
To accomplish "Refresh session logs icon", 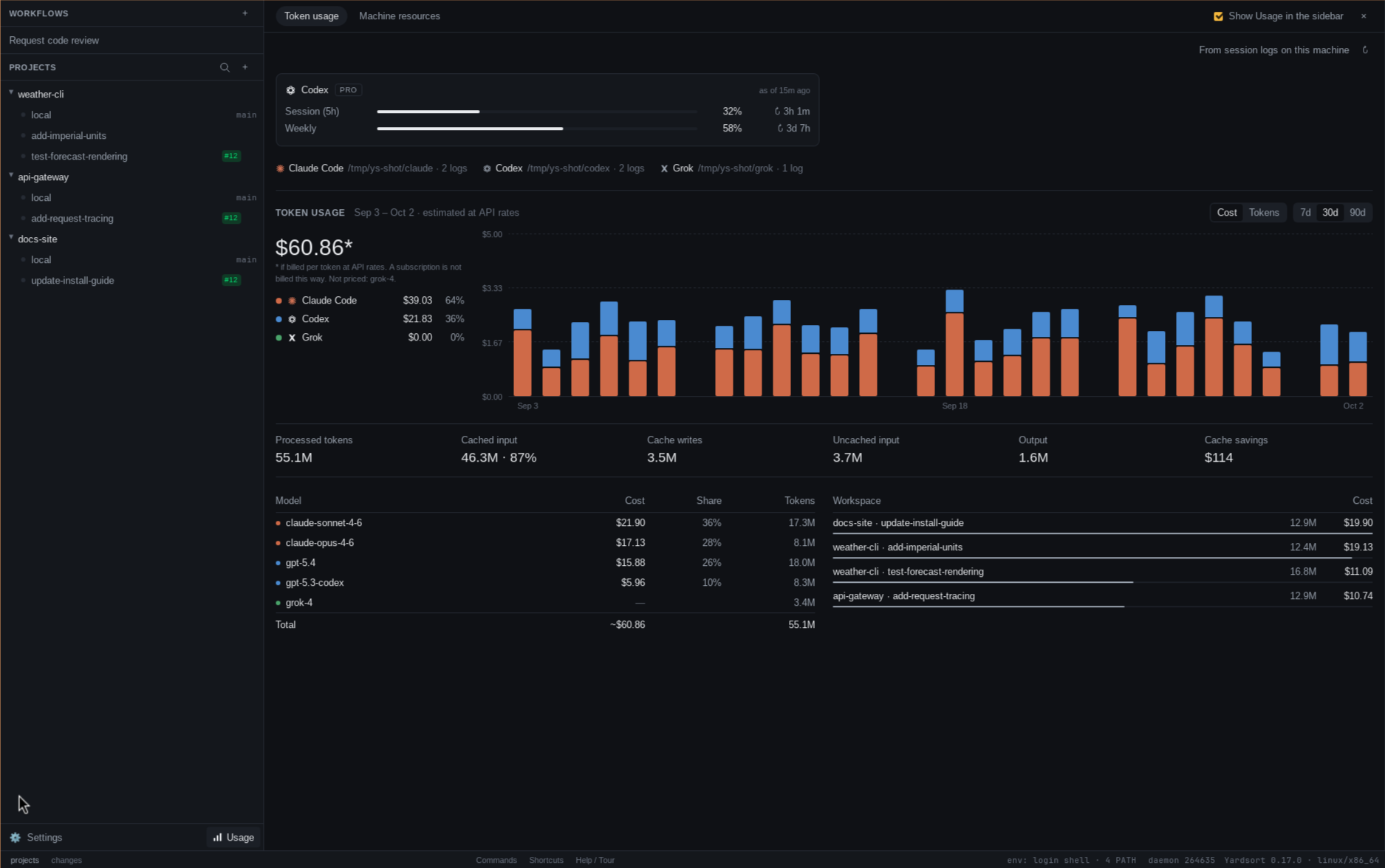I will point(1365,50).
